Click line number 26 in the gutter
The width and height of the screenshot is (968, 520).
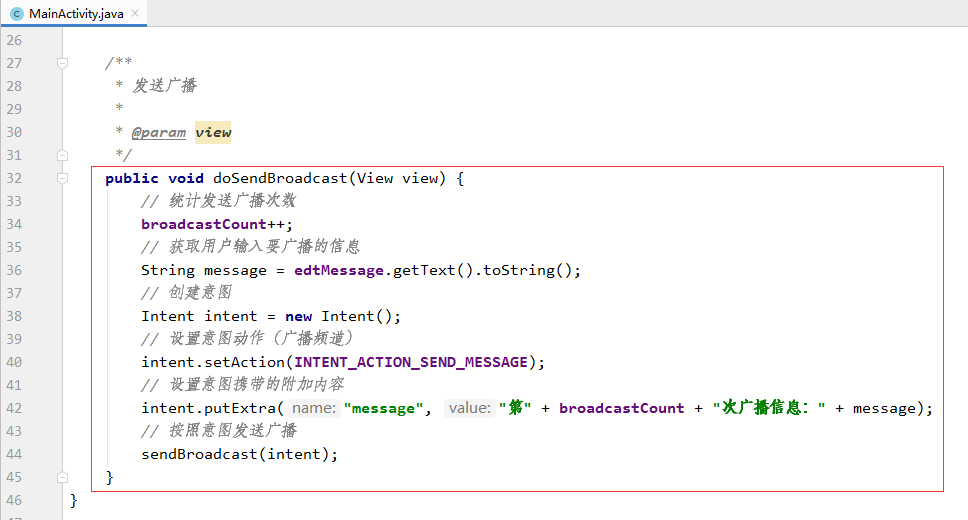coord(14,40)
